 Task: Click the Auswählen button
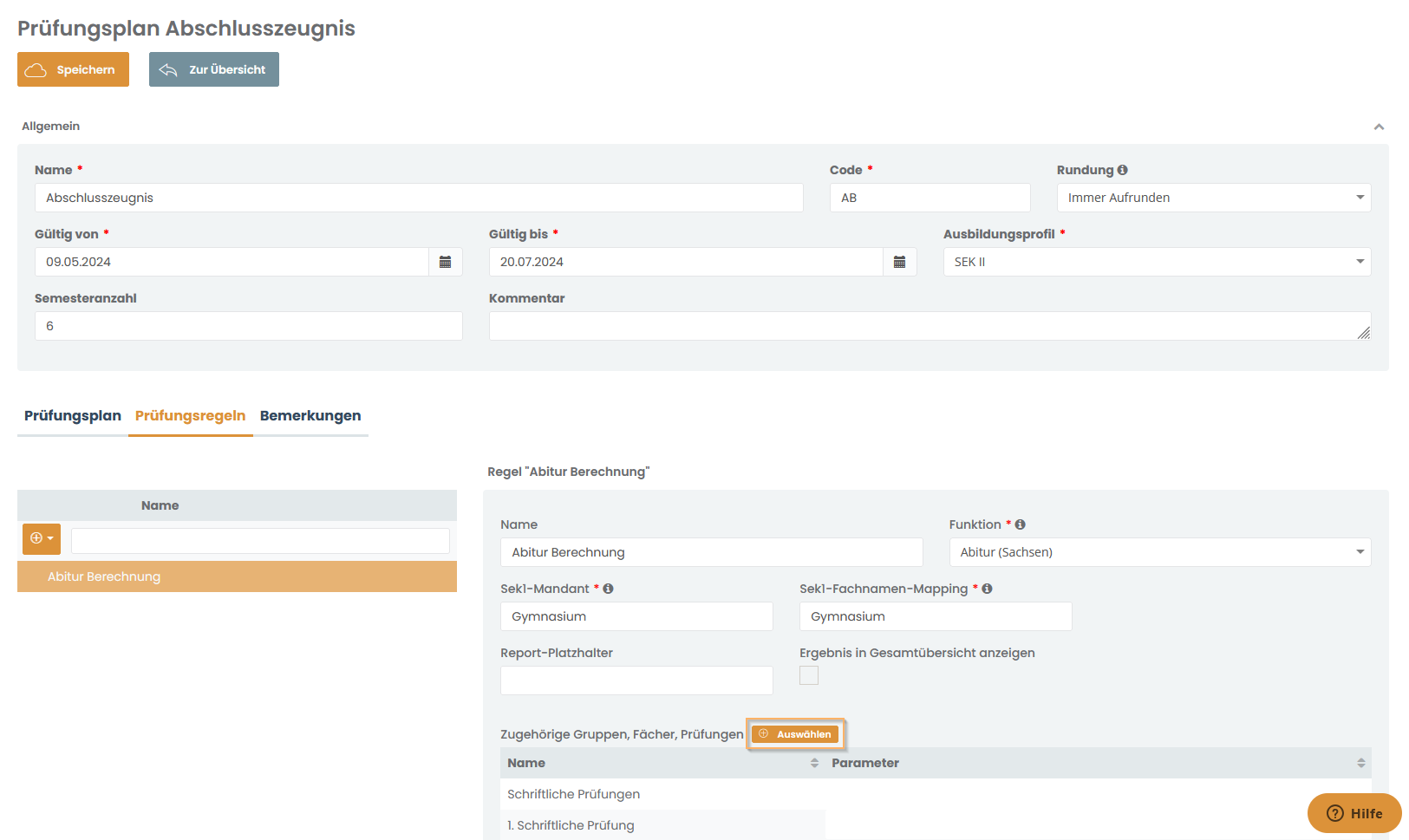tap(796, 734)
